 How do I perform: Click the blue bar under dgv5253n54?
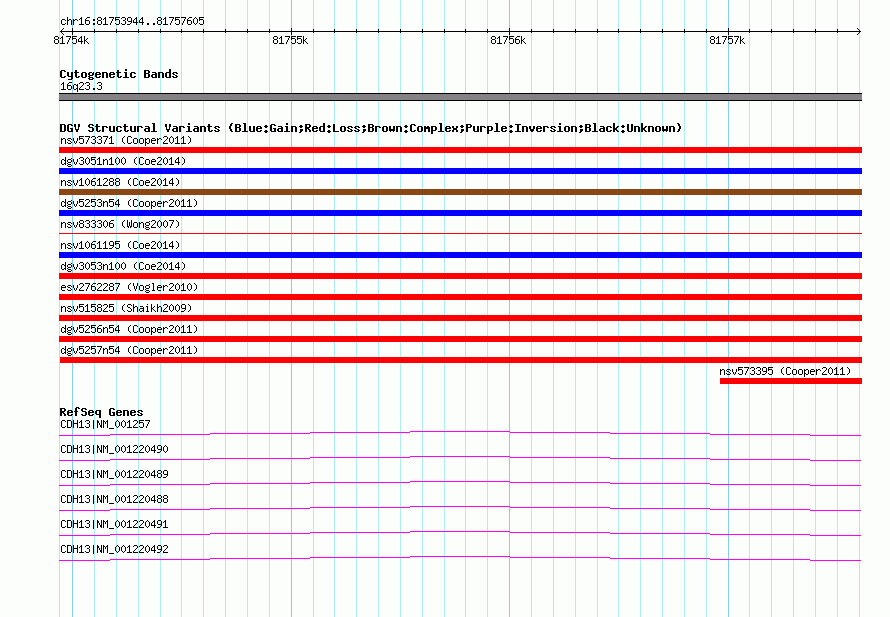pos(460,213)
